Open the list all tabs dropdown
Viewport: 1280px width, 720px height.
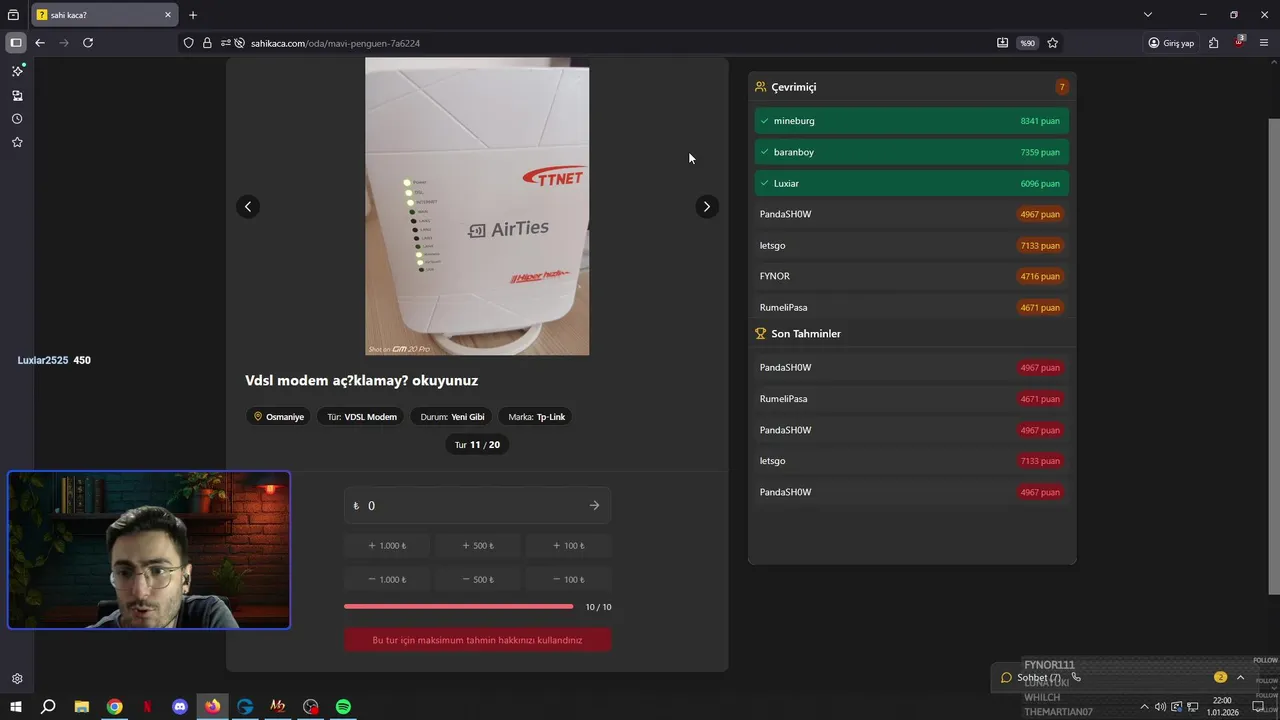click(1148, 15)
